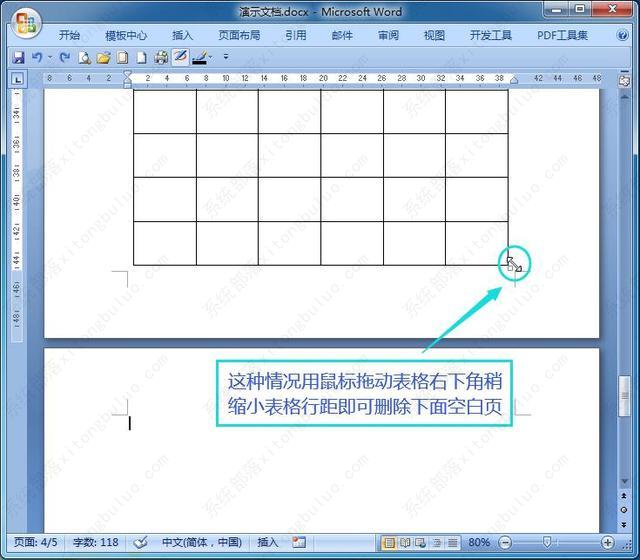Toggle the draw table pen tool
This screenshot has width=640, height=560.
(x=180, y=57)
